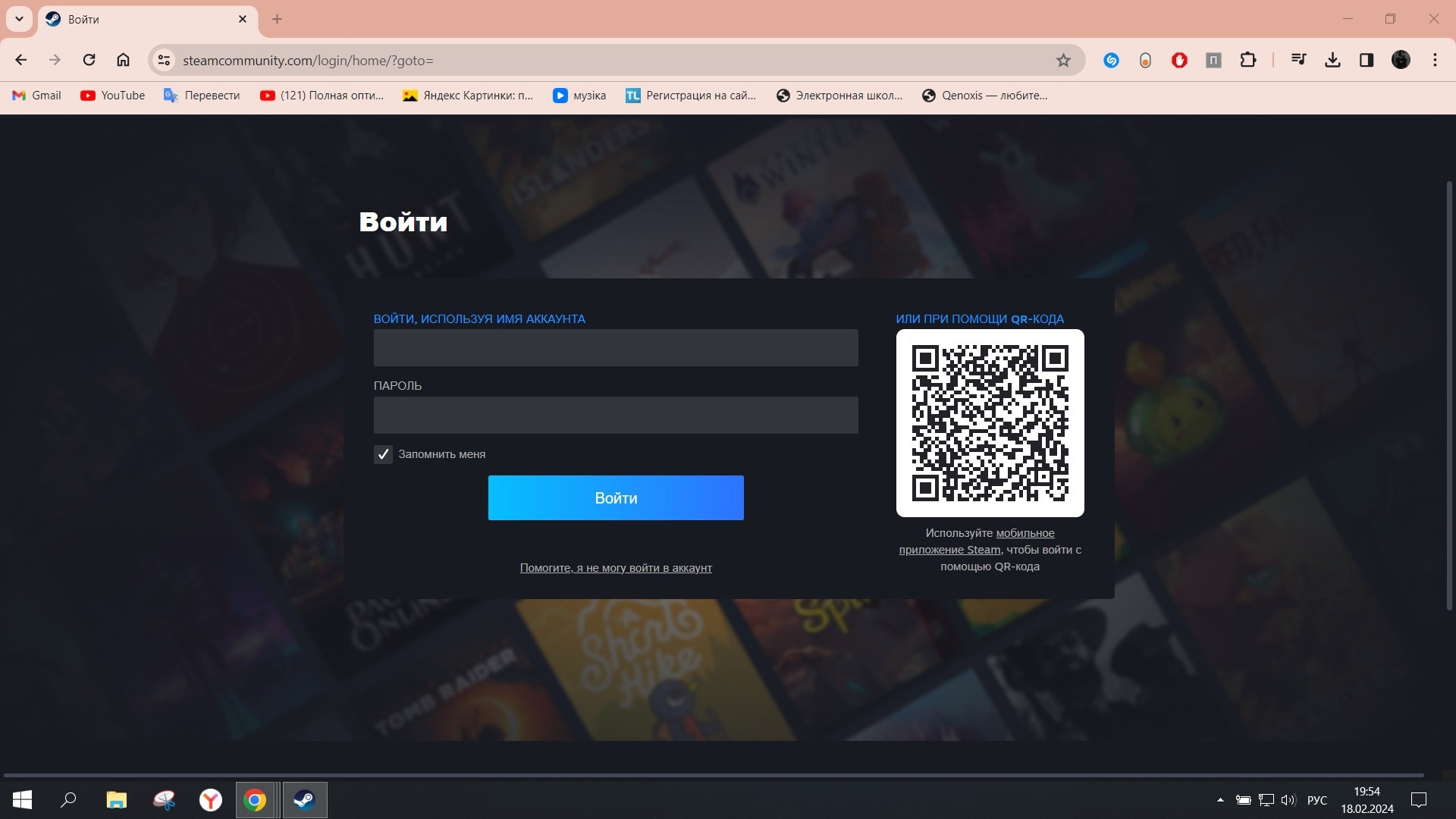Open the tab search dropdown arrow
1456x819 pixels.
[x=19, y=19]
